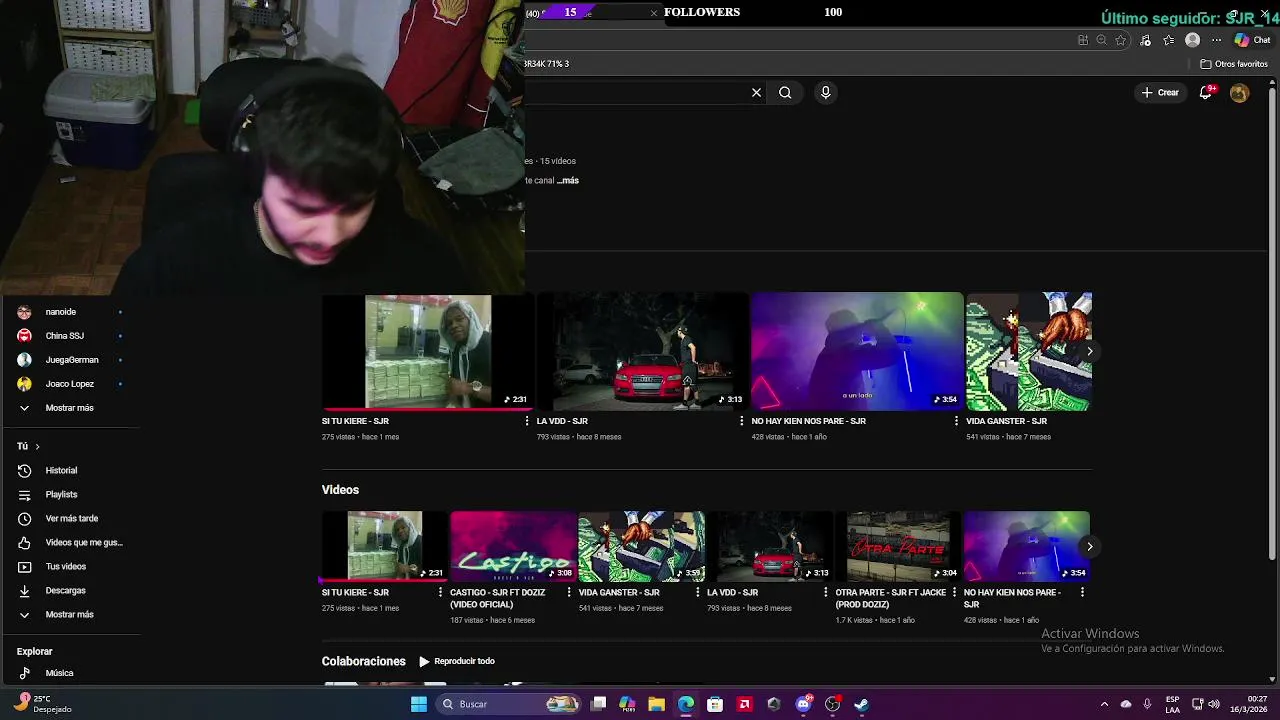Open options for CASTIGO - SJR FT DOZIZ
The height and width of the screenshot is (720, 1280).
569,592
